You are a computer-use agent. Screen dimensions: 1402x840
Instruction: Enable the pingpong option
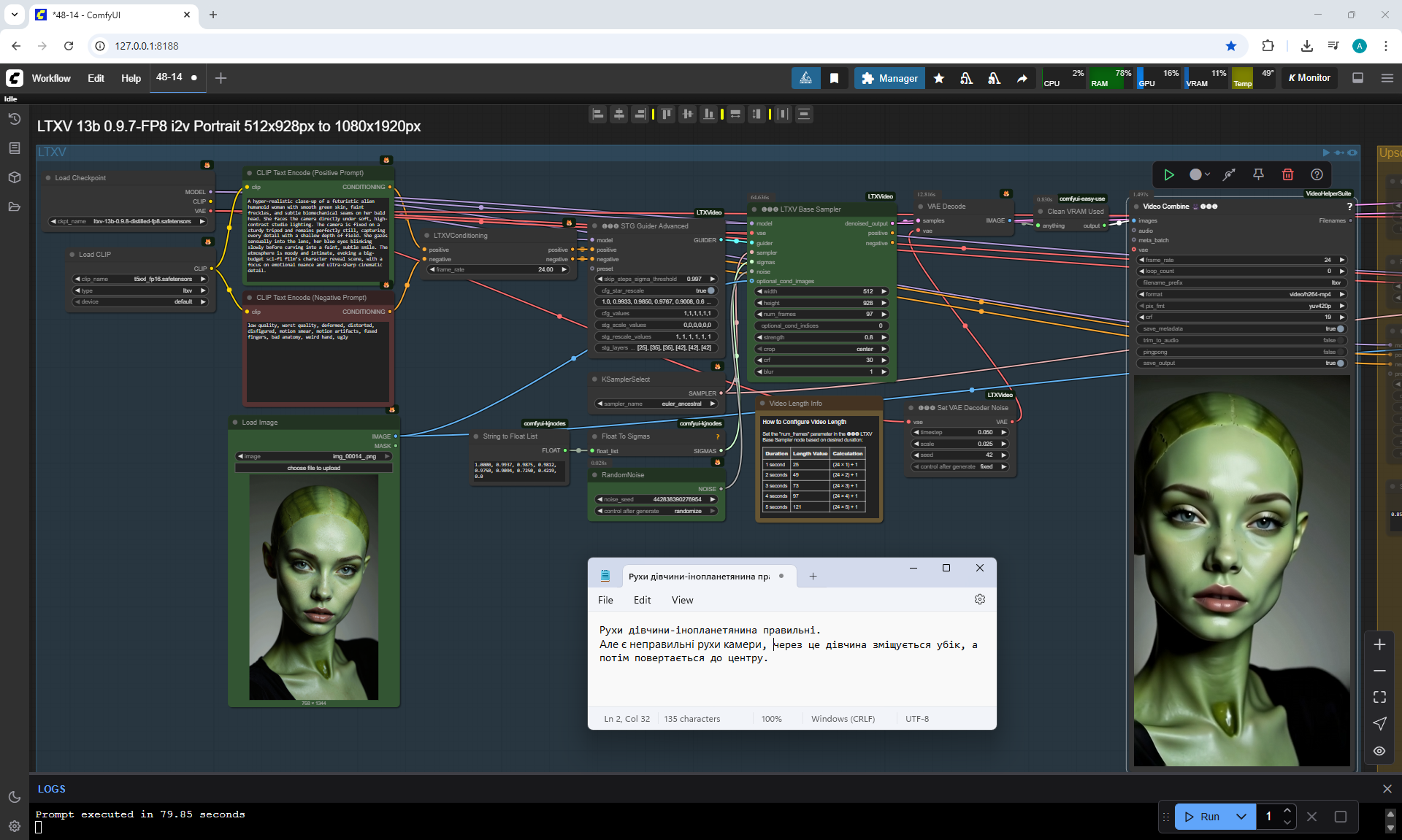click(1339, 352)
